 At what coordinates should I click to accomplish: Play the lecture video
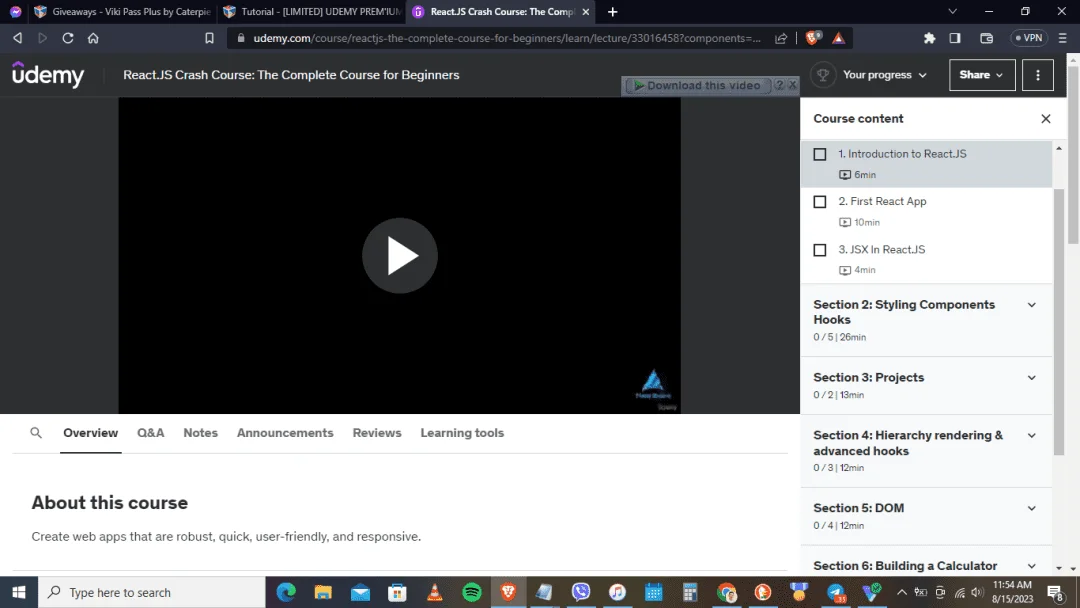coord(399,255)
